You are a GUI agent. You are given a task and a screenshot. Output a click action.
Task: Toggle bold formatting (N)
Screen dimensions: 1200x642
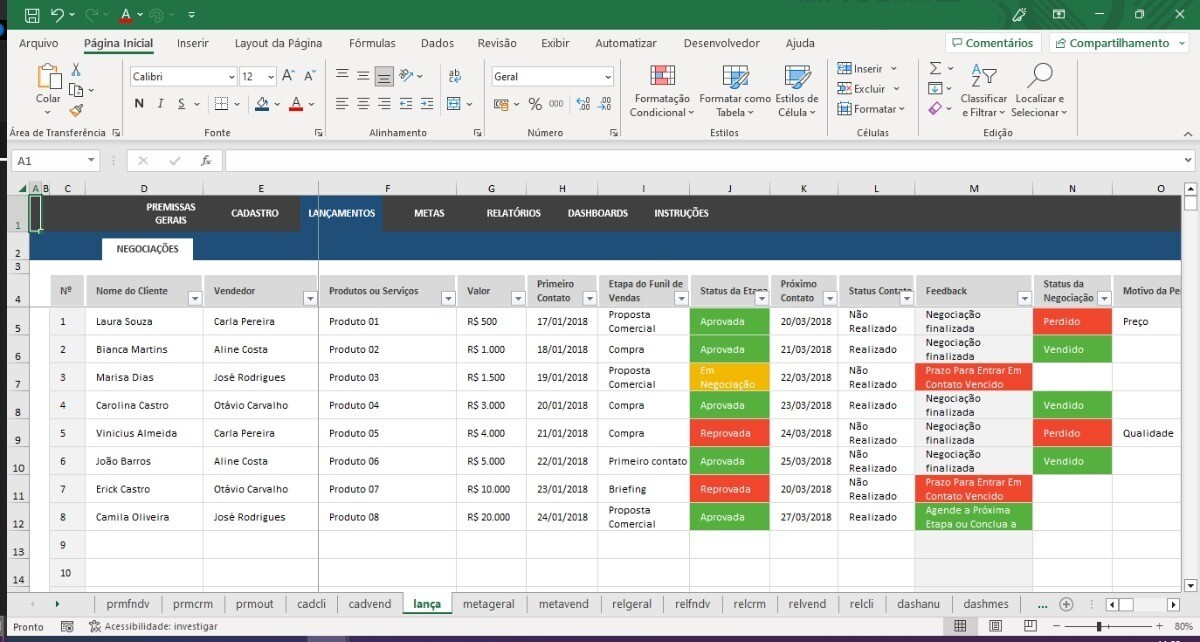pos(138,104)
